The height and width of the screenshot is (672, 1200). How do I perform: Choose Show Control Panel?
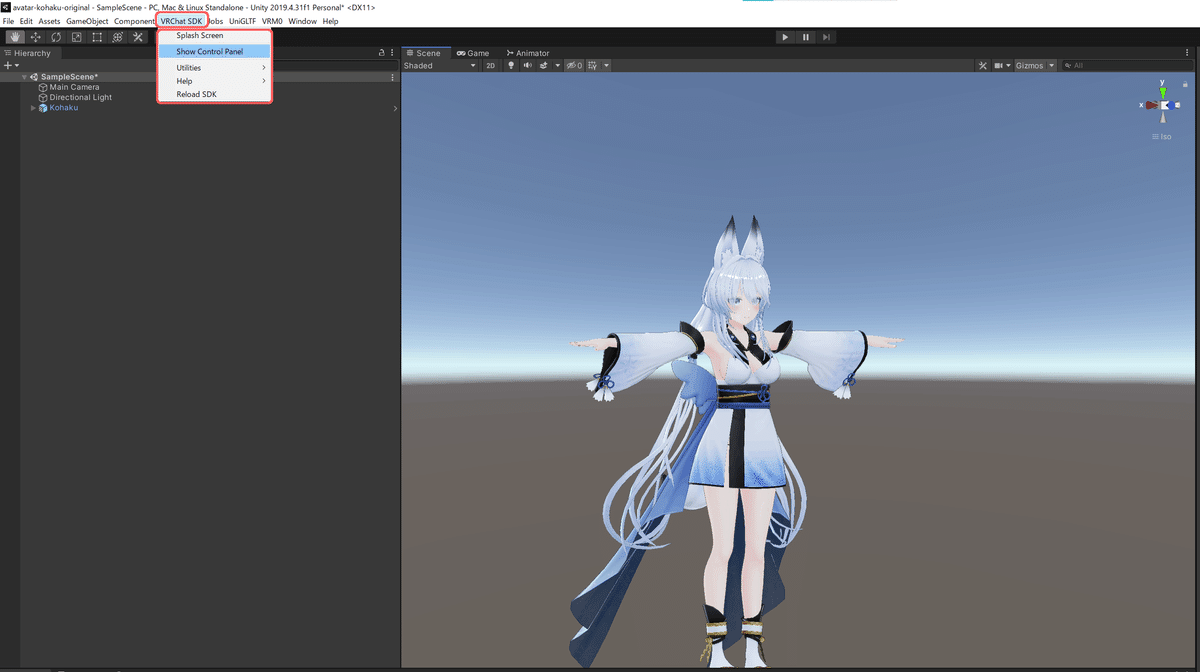tap(214, 51)
